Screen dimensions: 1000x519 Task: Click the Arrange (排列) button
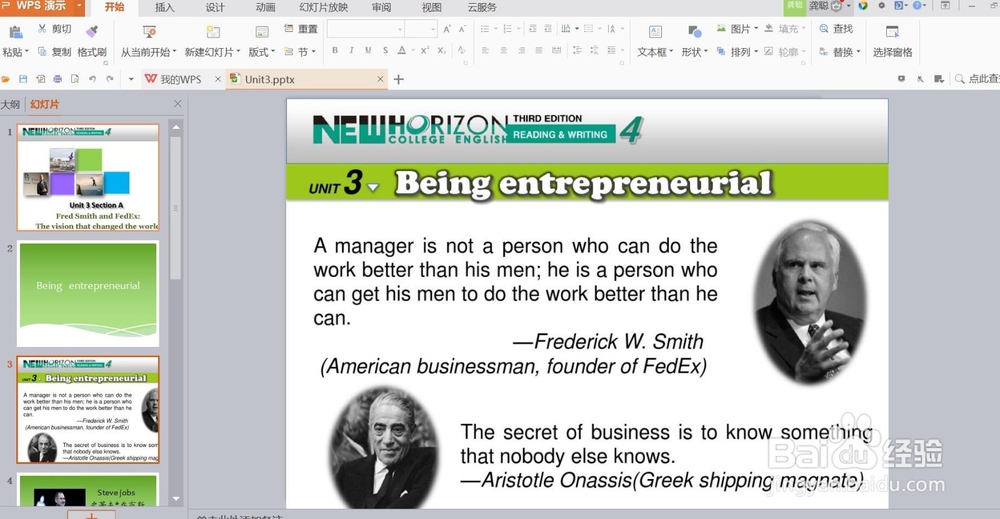[x=737, y=52]
